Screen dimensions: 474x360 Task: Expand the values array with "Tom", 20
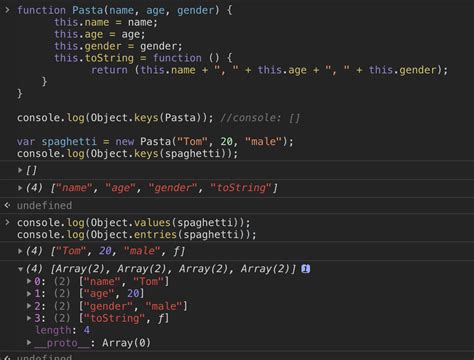20,251
